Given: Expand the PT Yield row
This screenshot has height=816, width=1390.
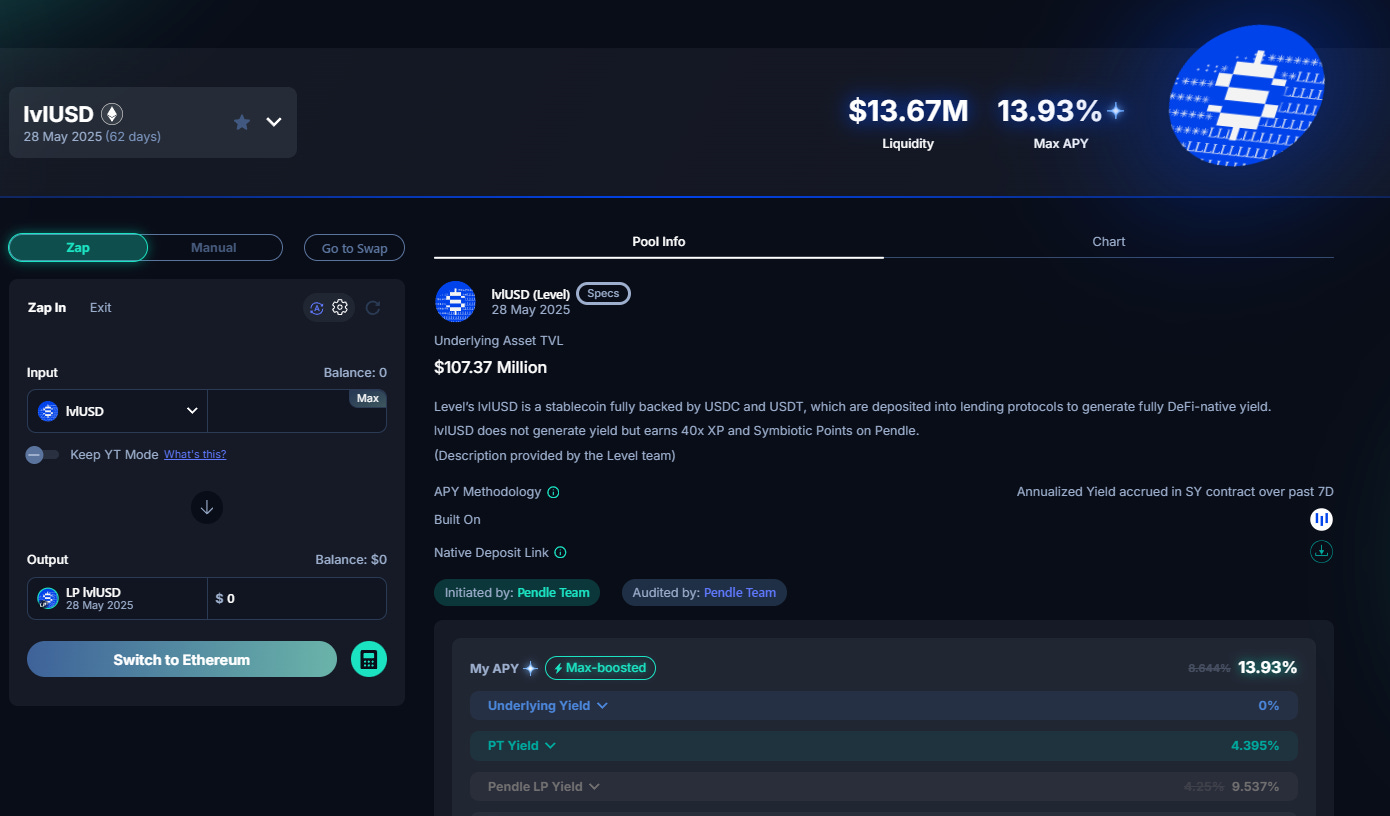Looking at the screenshot, I should tap(884, 745).
